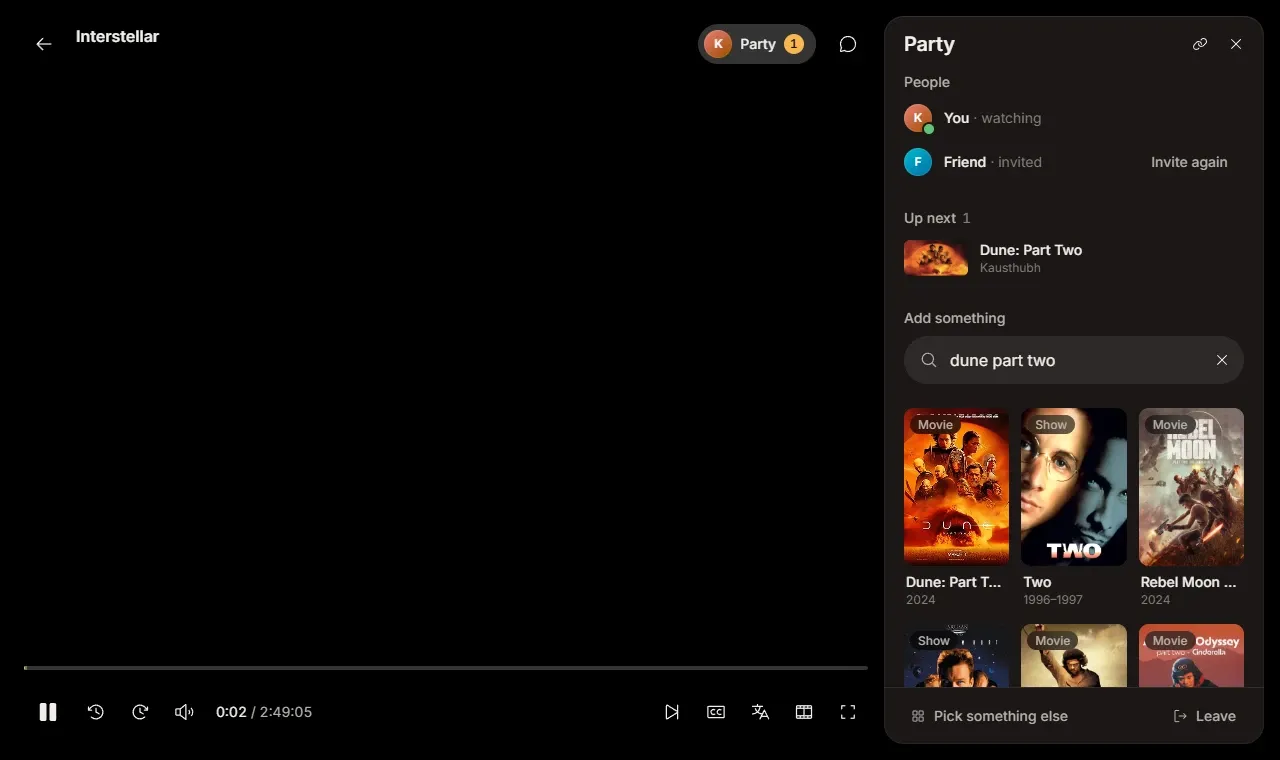
Task: Toggle closed captions CC button
Action: [x=716, y=712]
